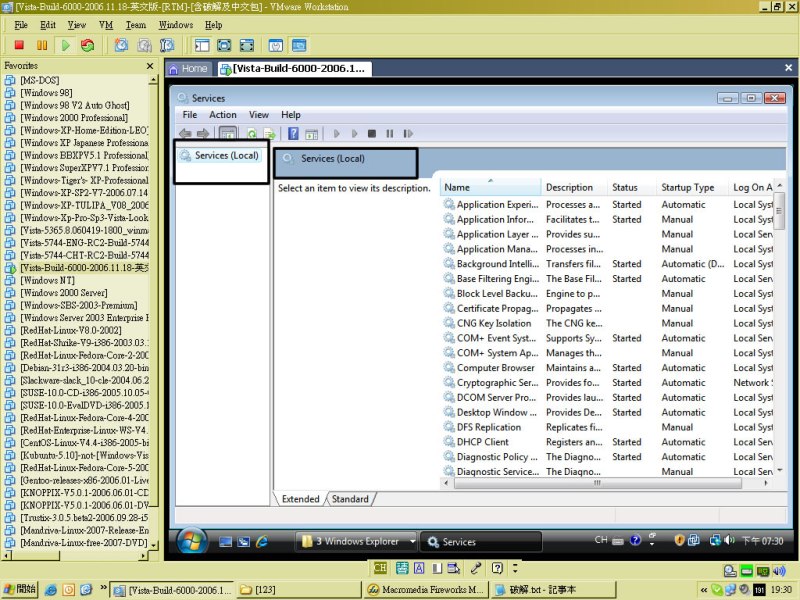Viewport: 800px width, 600px height.
Task: Switch to Standard tab in Services
Action: [x=350, y=499]
